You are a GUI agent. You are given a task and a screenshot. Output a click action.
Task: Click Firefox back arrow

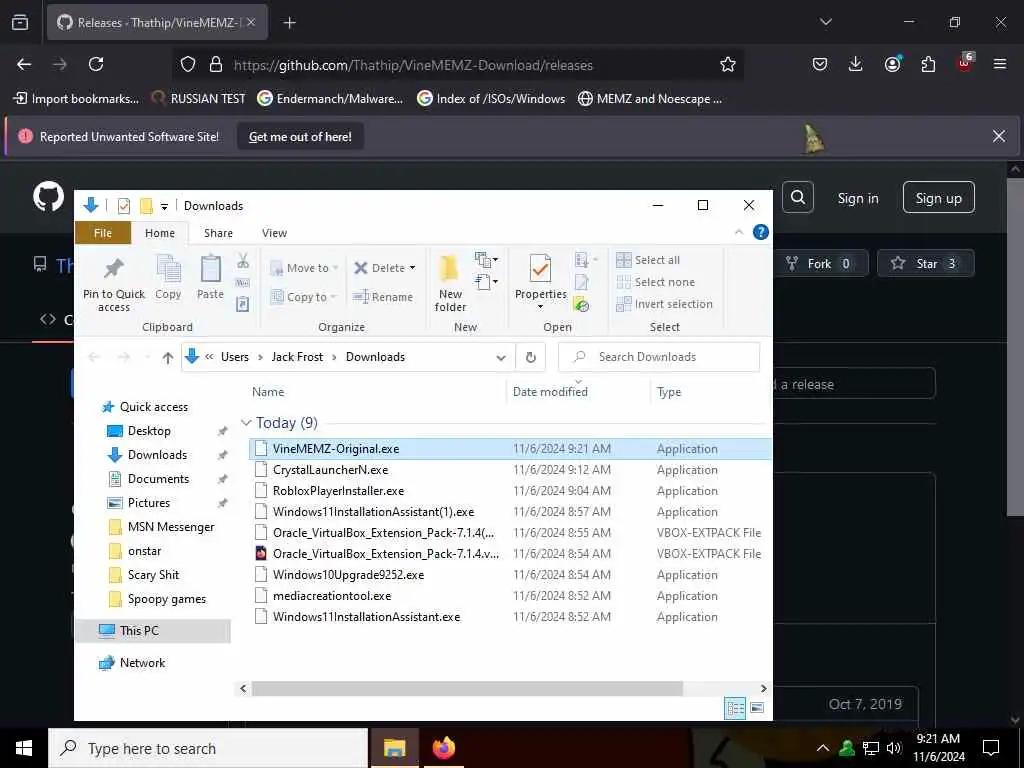pyautogui.click(x=24, y=64)
